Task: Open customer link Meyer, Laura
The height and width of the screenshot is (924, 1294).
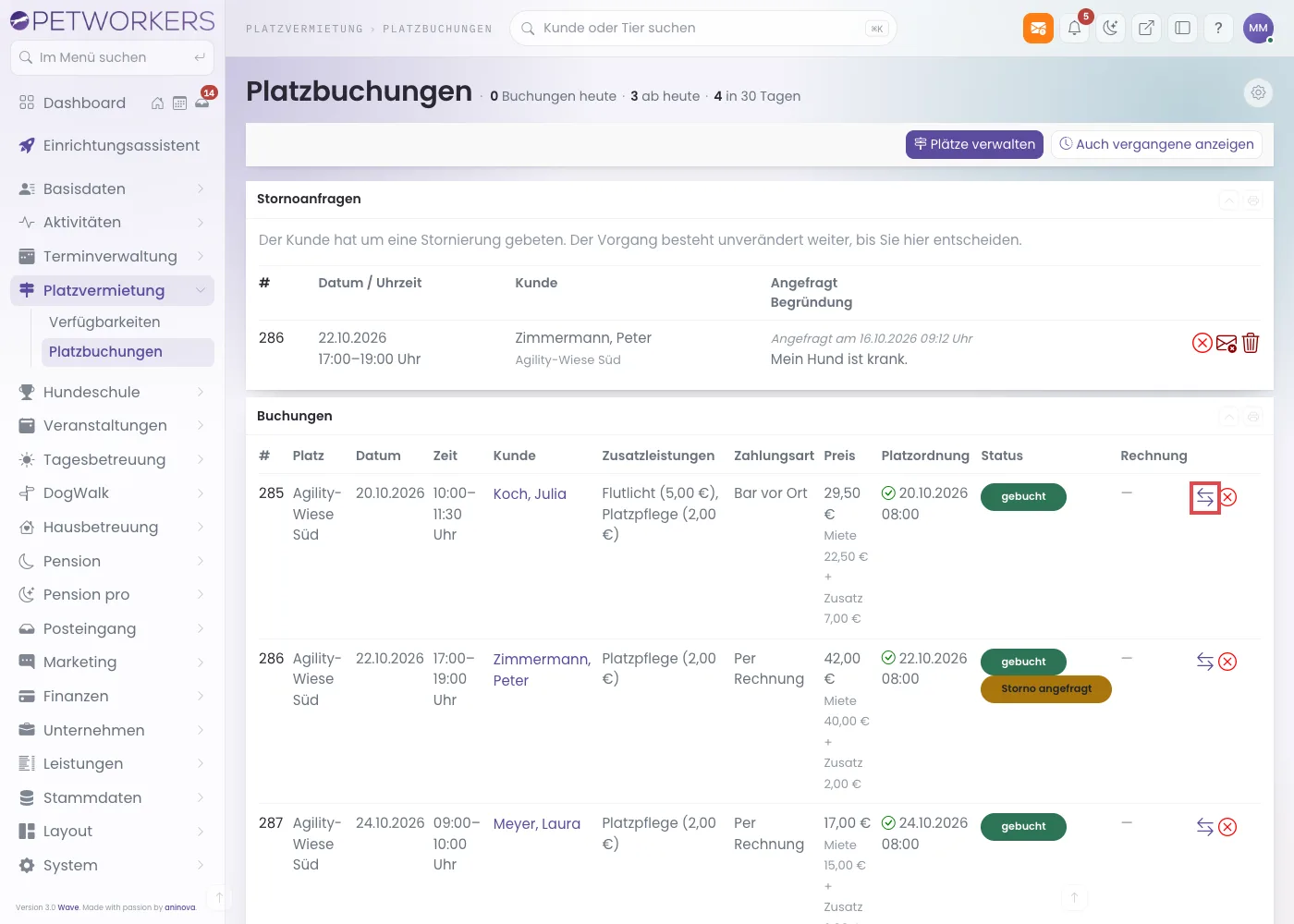Action: (x=537, y=824)
